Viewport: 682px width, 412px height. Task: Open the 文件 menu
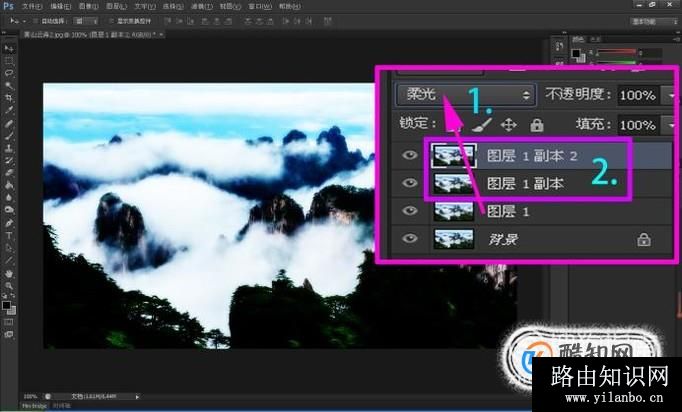(32, 7)
